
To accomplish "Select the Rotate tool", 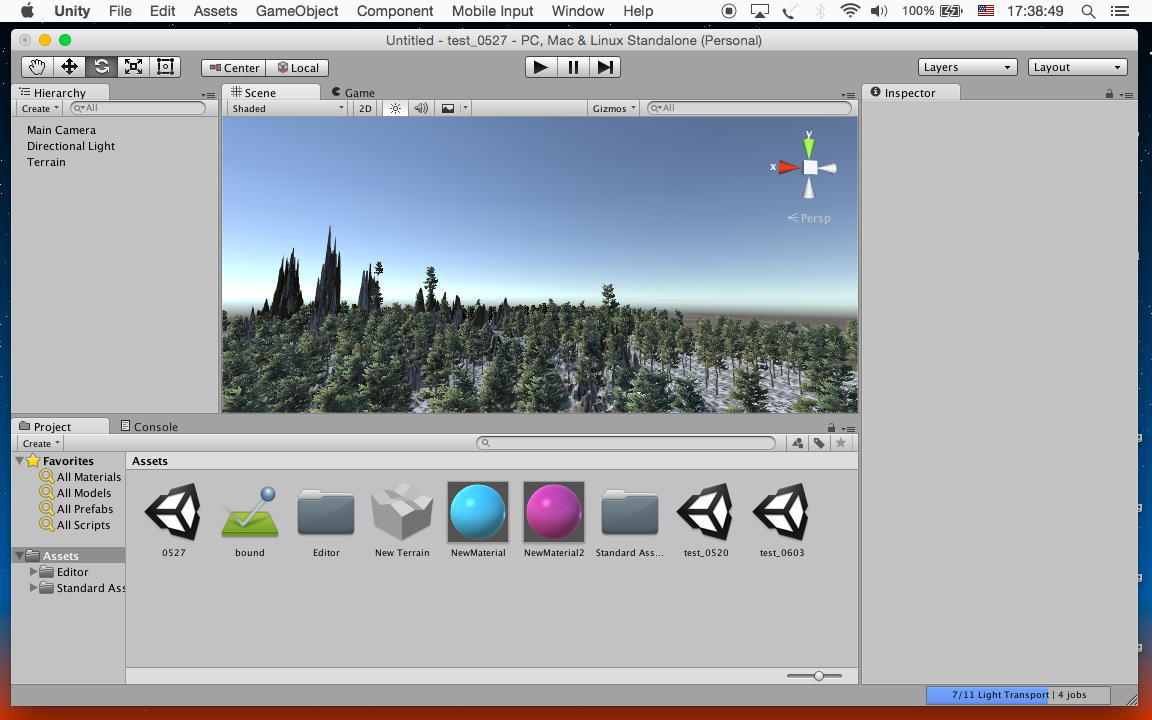I will point(101,67).
